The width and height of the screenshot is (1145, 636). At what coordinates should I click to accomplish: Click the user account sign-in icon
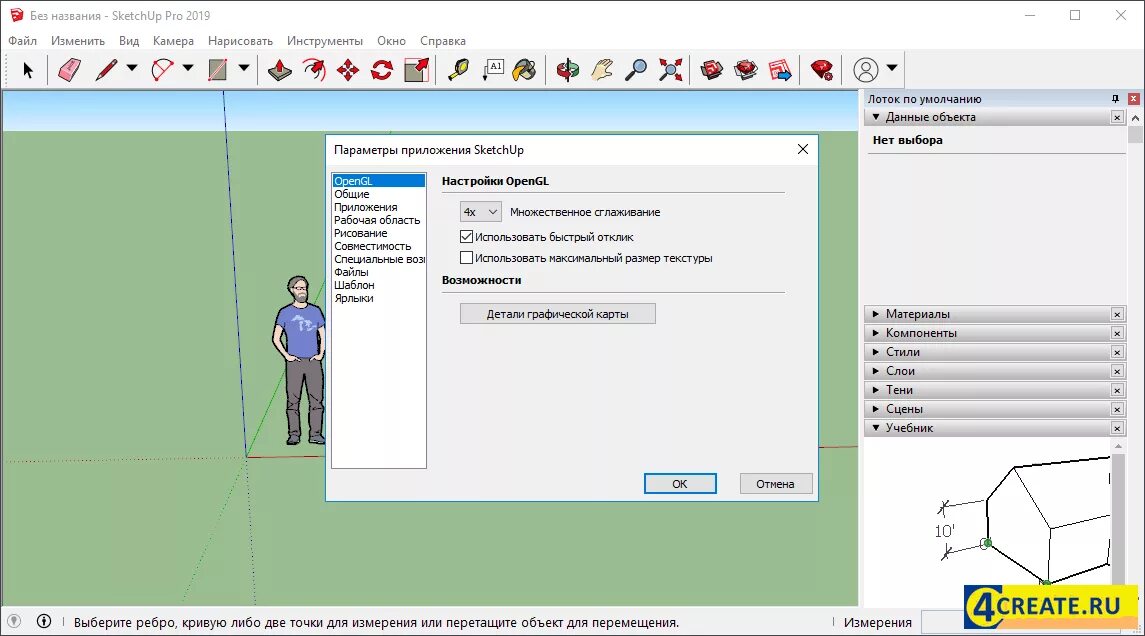point(866,70)
